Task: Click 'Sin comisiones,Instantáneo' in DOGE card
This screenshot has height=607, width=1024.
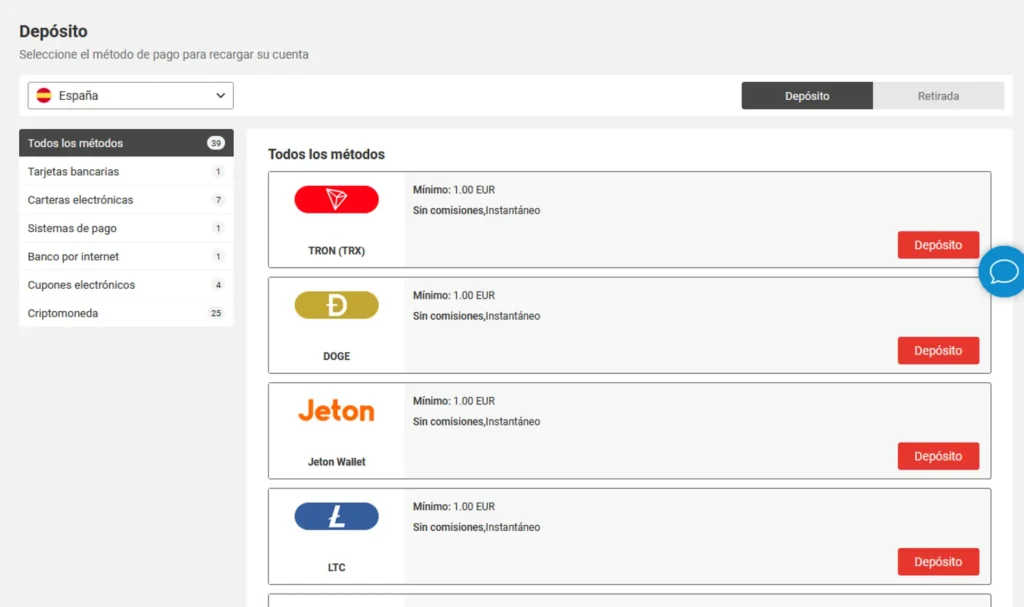Action: [476, 316]
